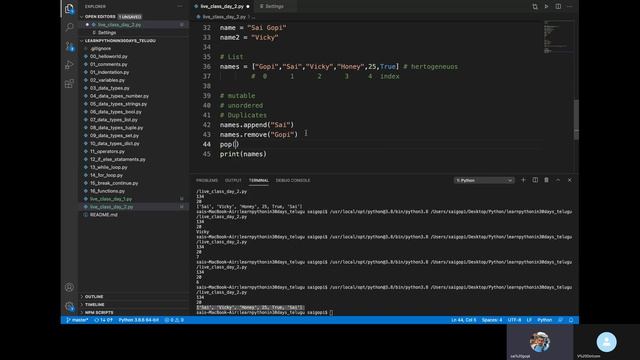Image resolution: width=640 pixels, height=360 pixels.
Task: Open 07_data_types_list.py in the explorer
Action: (114, 120)
